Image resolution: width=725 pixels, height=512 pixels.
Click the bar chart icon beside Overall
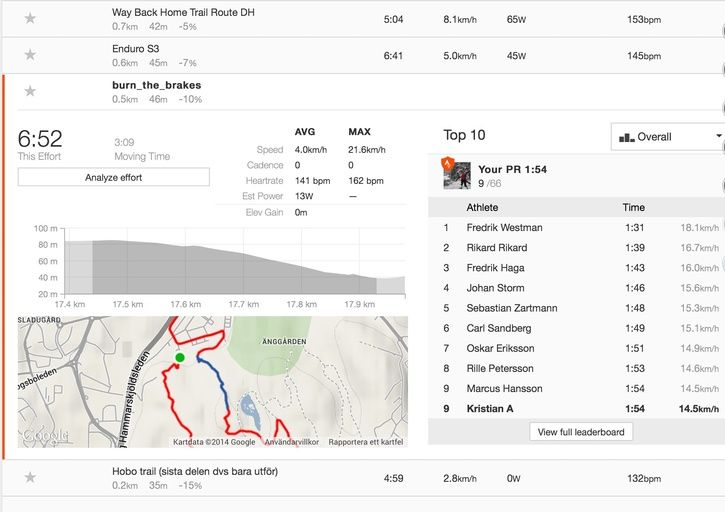(628, 137)
